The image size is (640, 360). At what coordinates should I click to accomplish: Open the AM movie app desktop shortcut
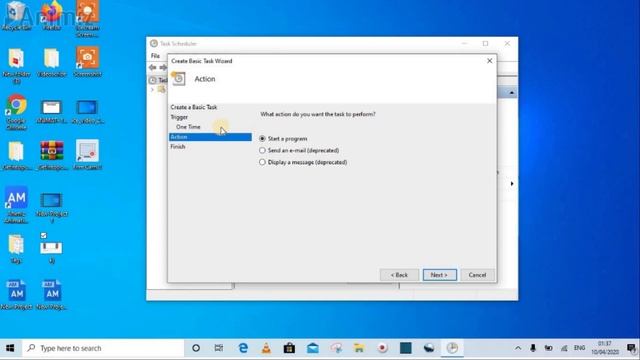coord(16,205)
